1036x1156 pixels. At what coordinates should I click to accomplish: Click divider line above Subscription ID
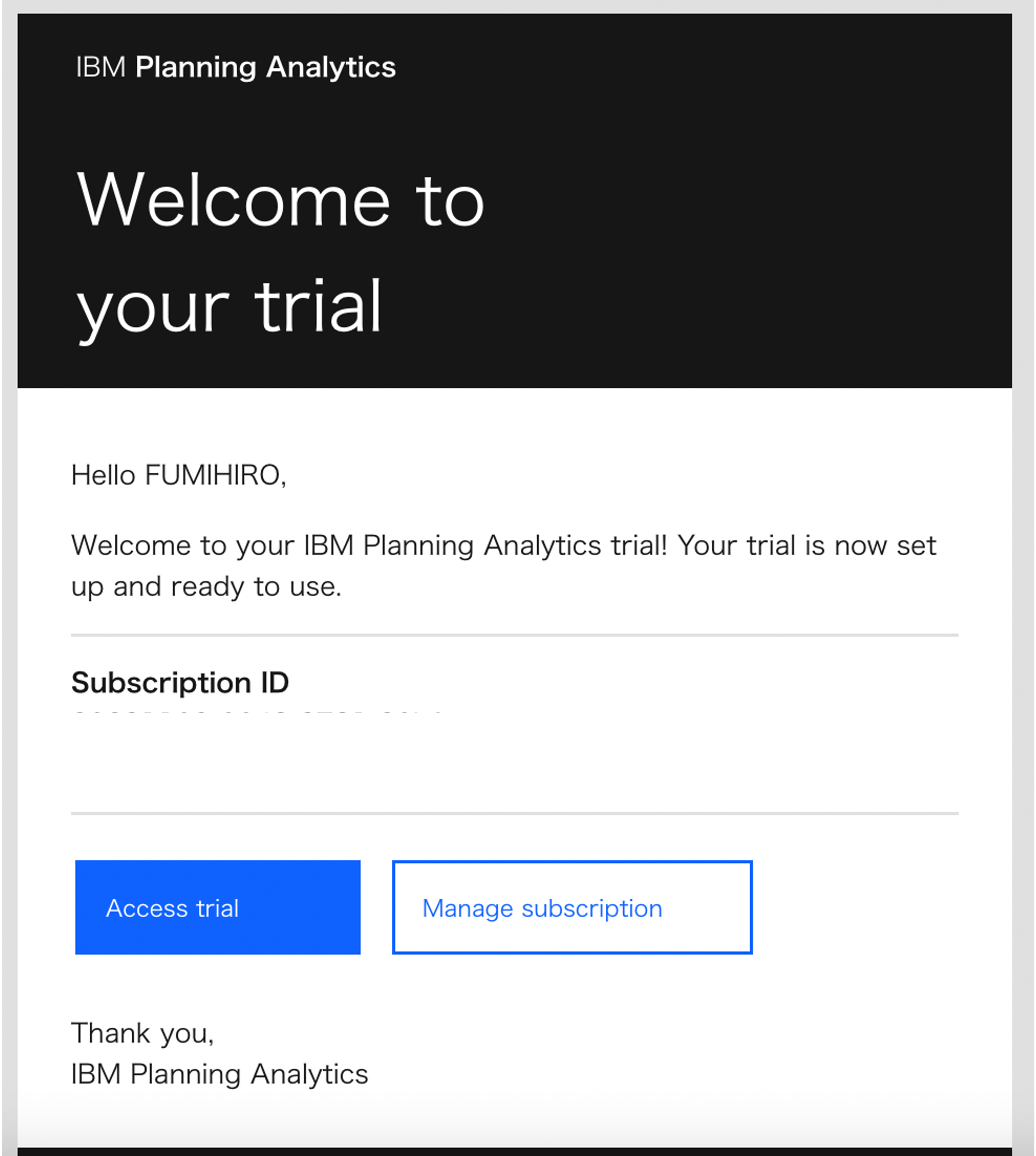tap(515, 635)
